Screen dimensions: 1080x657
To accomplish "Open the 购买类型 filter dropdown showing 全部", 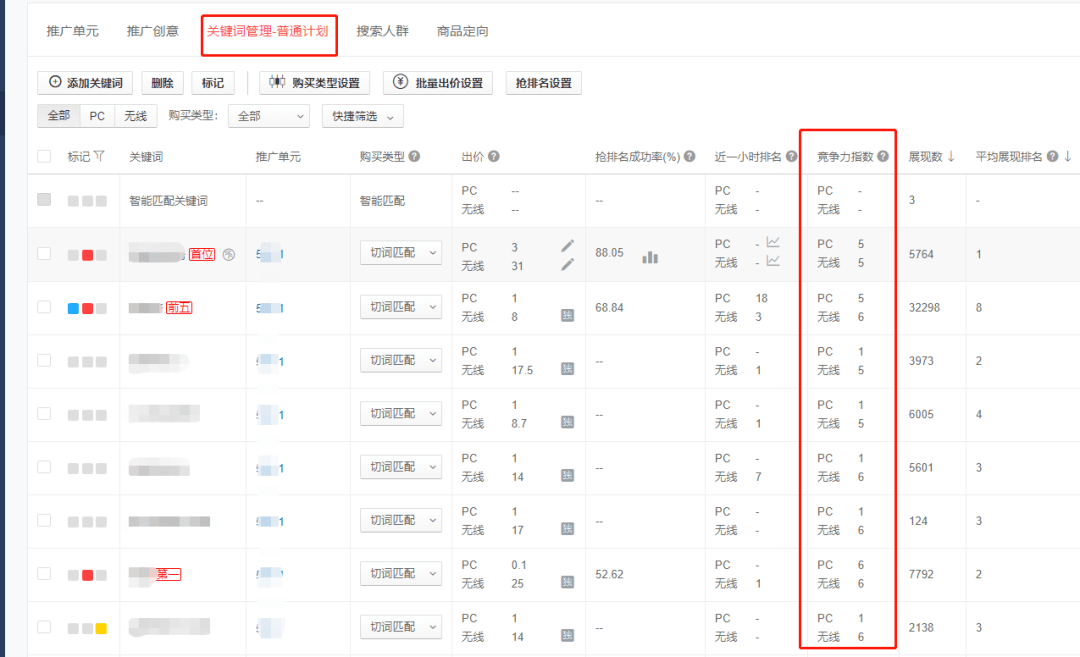I will point(268,116).
